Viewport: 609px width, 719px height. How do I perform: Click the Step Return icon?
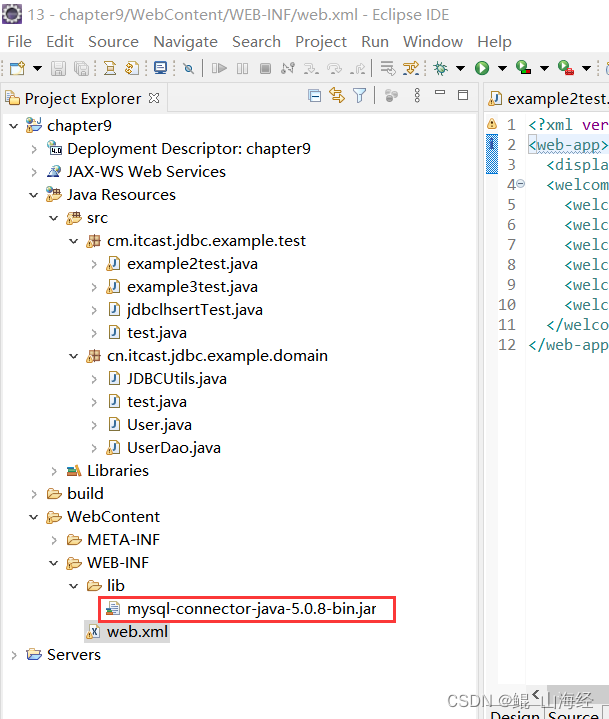click(358, 68)
